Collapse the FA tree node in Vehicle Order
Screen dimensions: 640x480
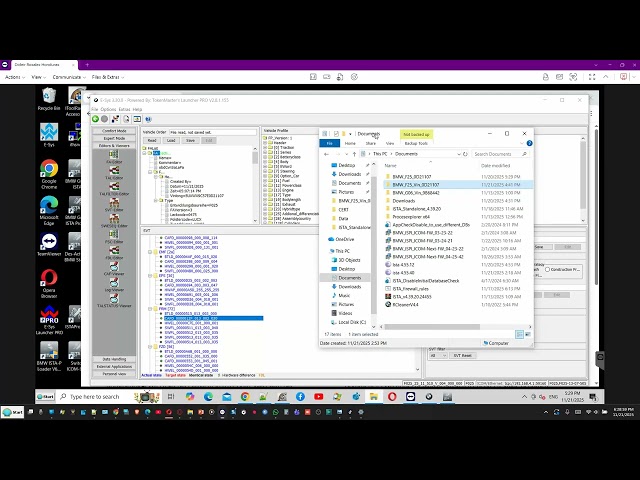pos(144,153)
